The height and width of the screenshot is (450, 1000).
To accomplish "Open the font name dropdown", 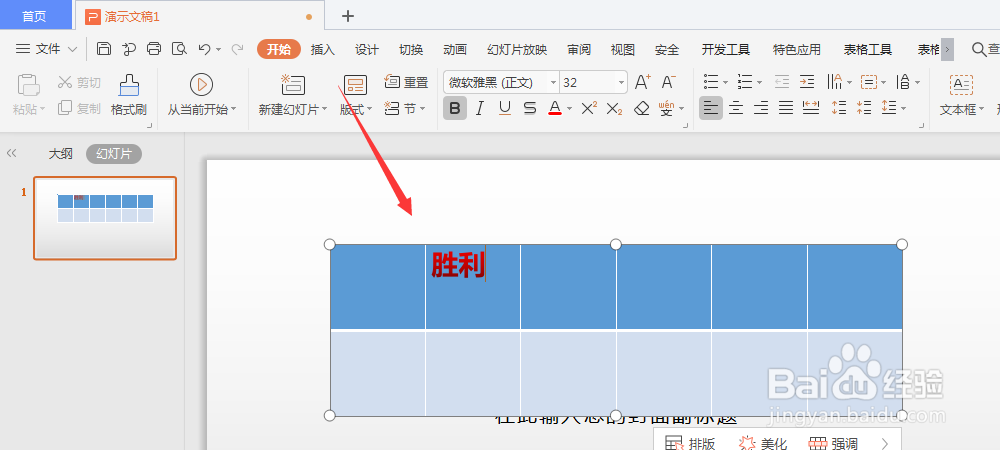I will coord(553,83).
